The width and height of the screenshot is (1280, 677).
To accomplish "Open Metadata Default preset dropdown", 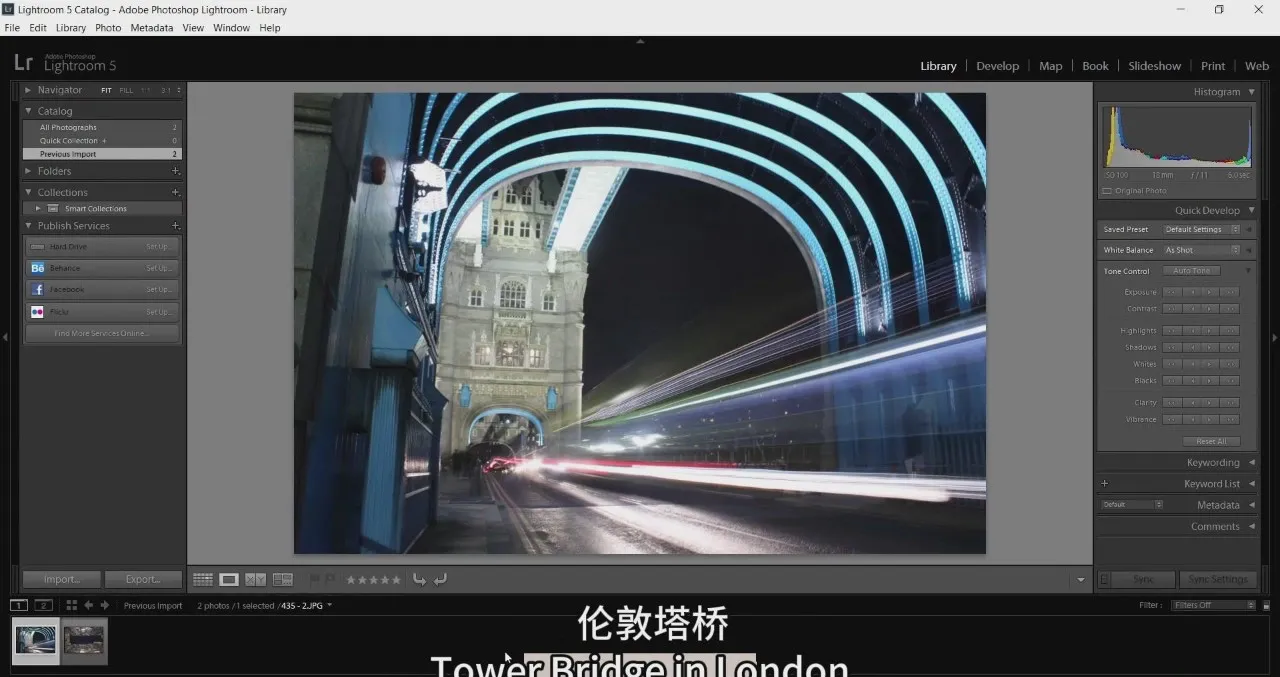I will (x=1132, y=505).
